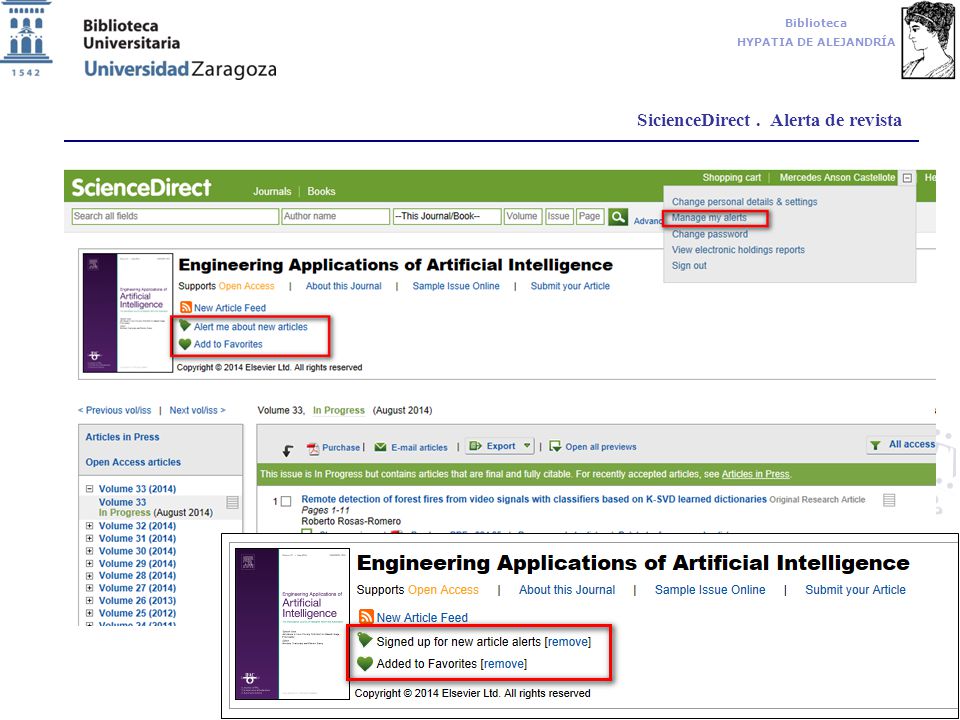960x720 pixels.
Task: Click the lined page icon beside Volume 33 In Progress
Action: click(x=232, y=503)
